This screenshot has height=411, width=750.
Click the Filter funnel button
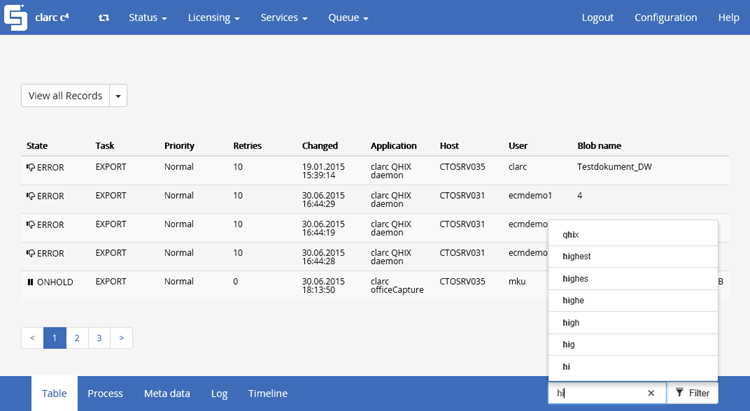pos(692,393)
